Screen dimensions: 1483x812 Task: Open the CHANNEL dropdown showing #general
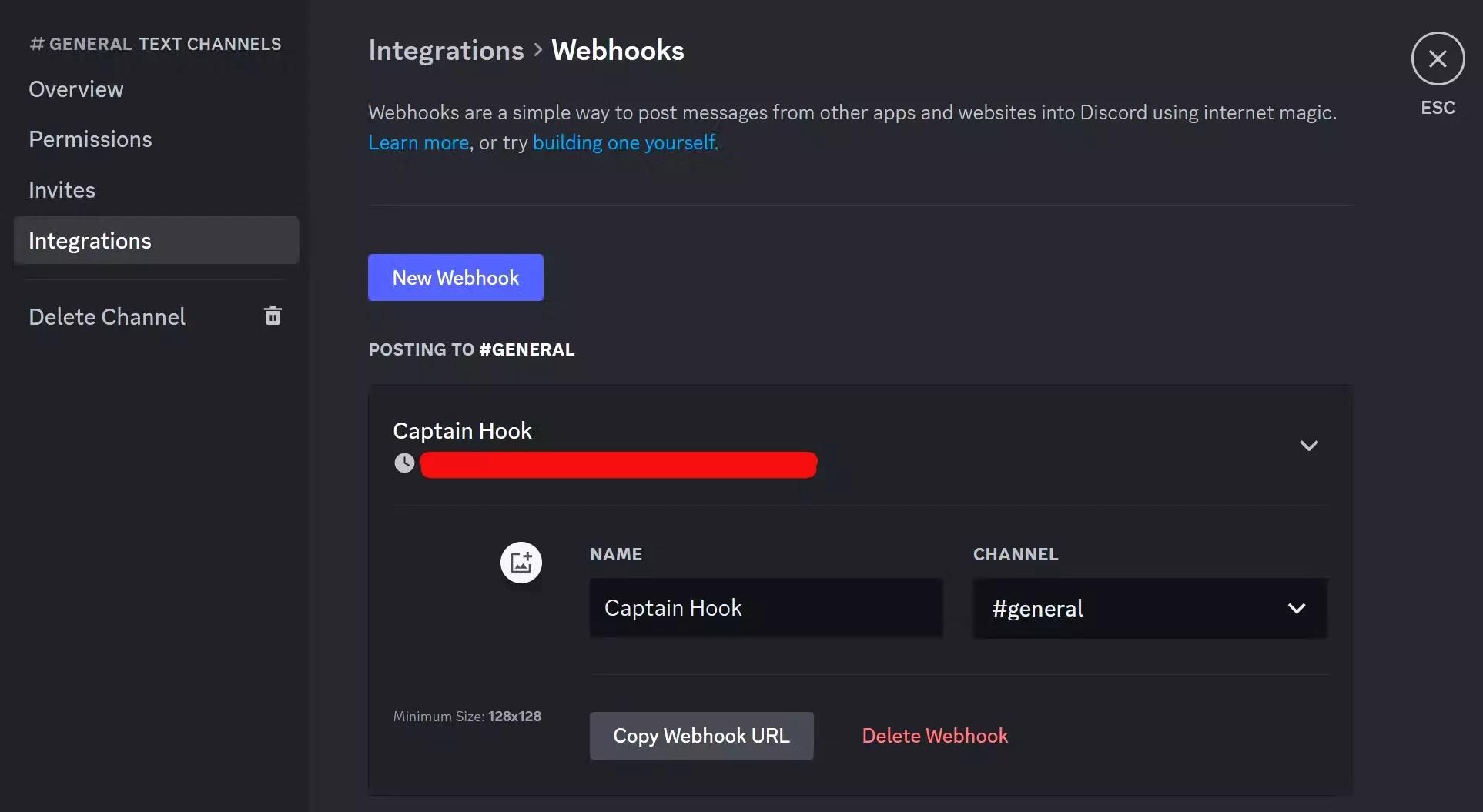(1150, 608)
